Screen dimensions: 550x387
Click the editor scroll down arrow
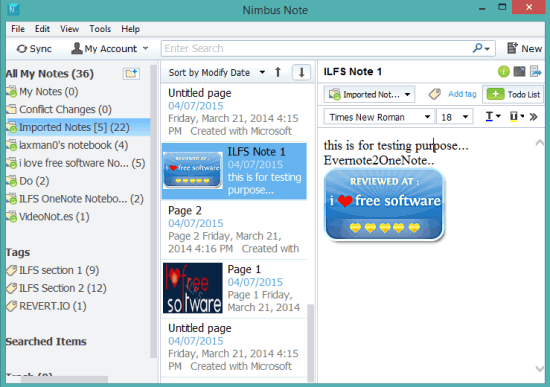pos(539,368)
